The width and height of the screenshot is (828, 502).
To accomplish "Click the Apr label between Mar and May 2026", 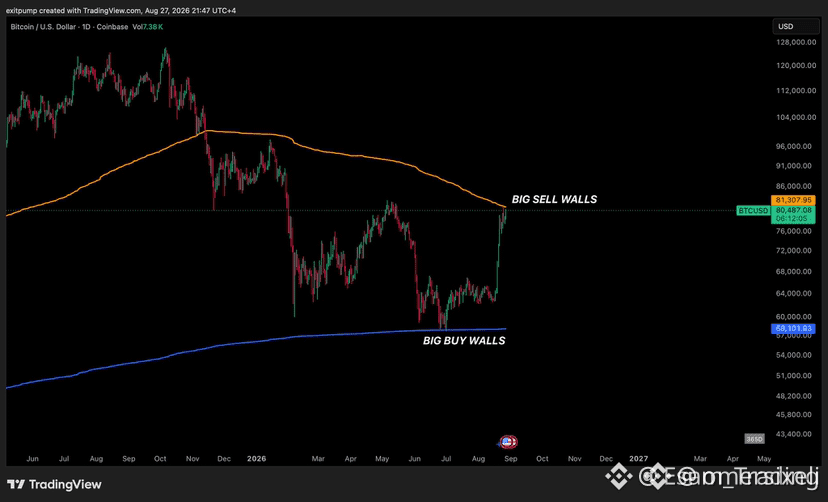I will point(351,459).
